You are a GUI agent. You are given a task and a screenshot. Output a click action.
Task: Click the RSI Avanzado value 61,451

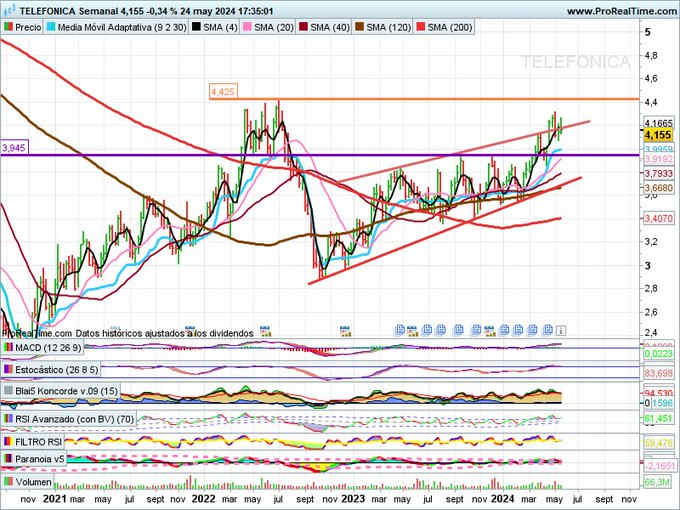[x=658, y=419]
